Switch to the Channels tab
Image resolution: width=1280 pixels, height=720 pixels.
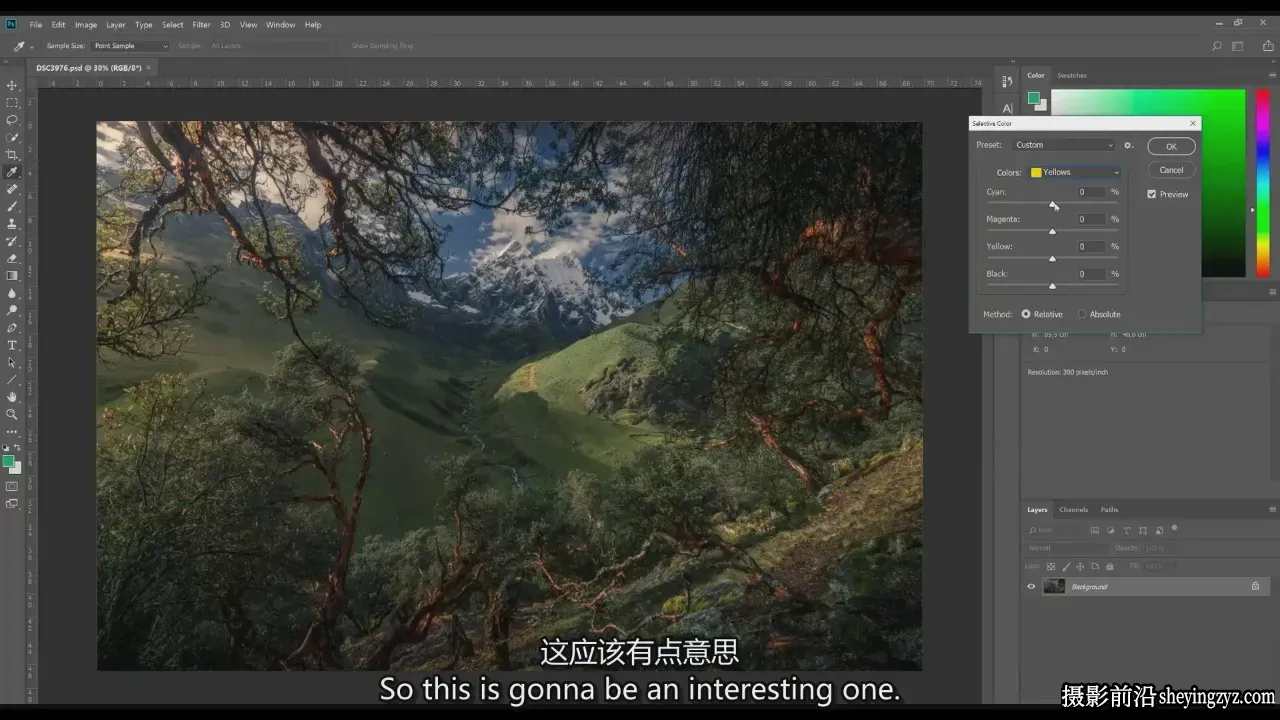pos(1073,509)
